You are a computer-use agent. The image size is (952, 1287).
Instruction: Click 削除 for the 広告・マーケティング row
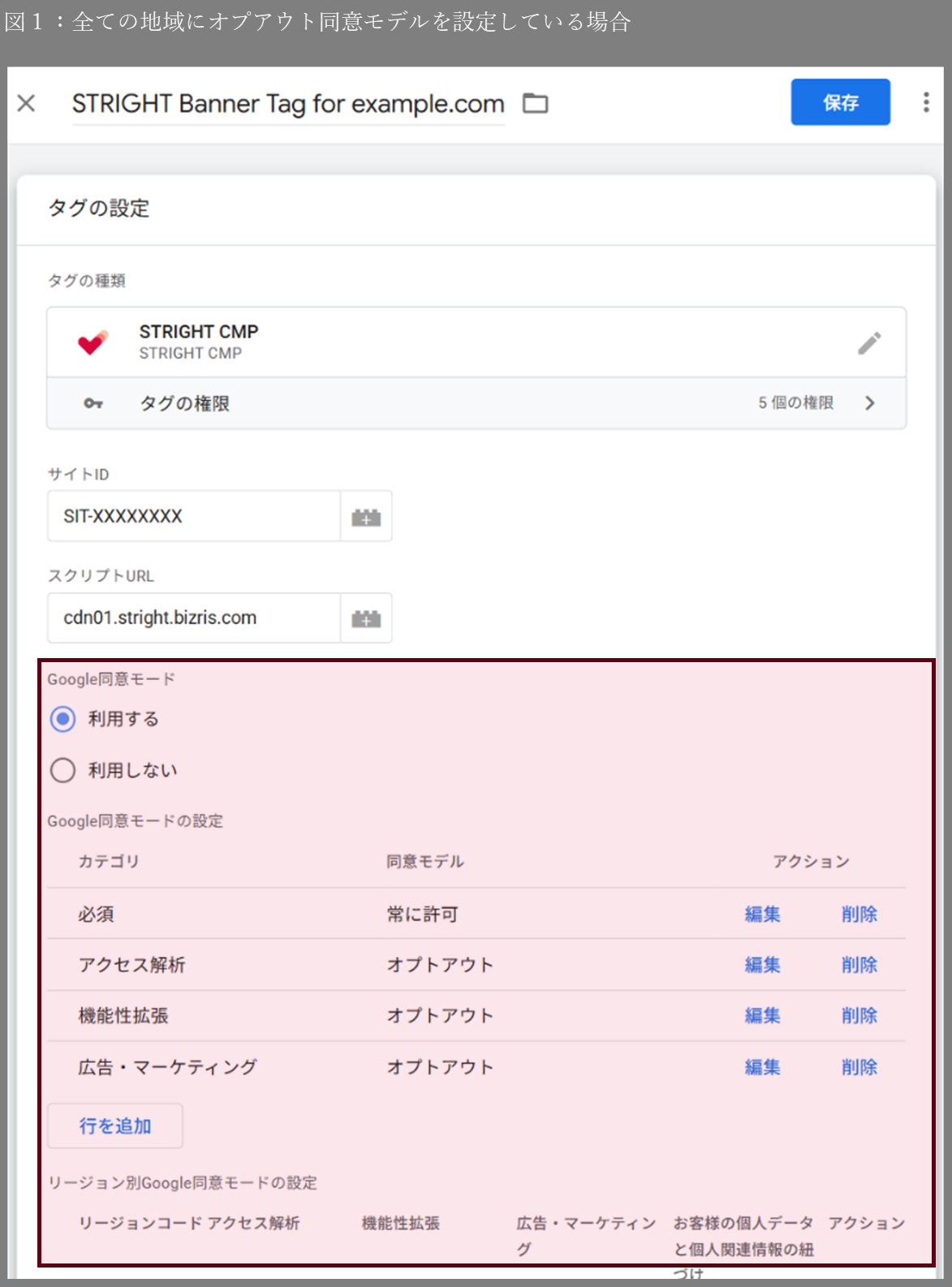(859, 1067)
